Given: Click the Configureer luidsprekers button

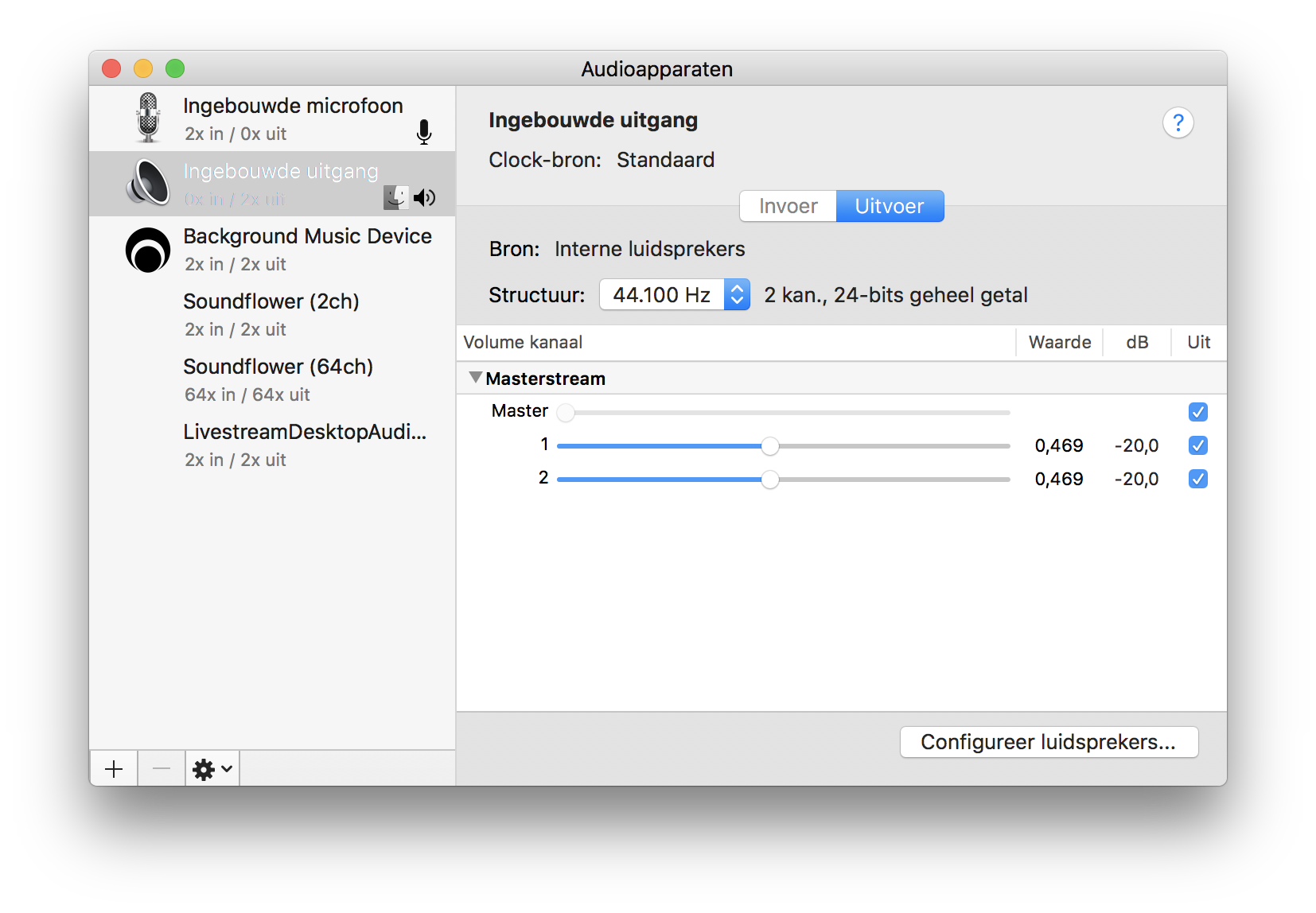Looking at the screenshot, I should point(1048,741).
